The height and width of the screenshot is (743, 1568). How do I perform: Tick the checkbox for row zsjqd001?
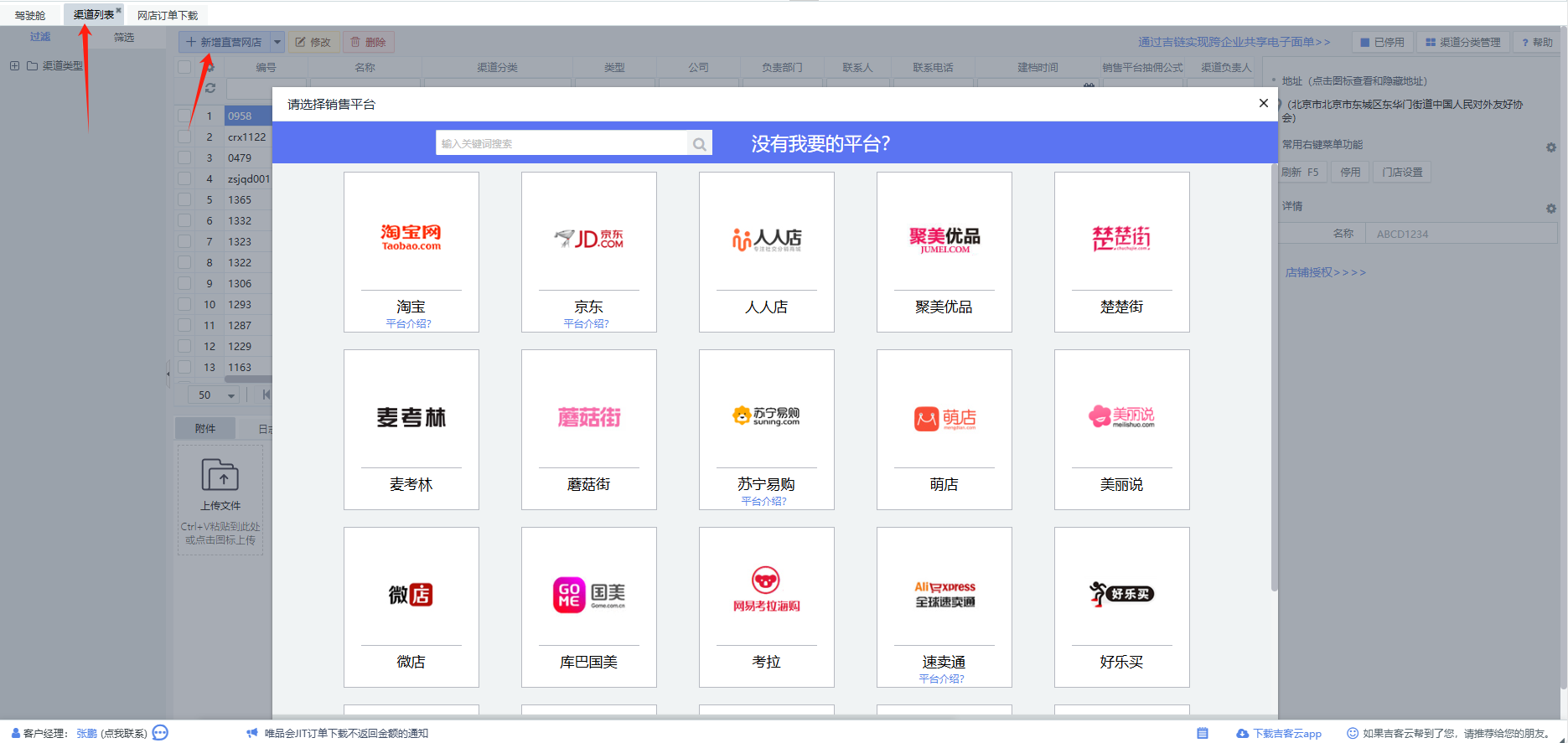pyautogui.click(x=184, y=178)
